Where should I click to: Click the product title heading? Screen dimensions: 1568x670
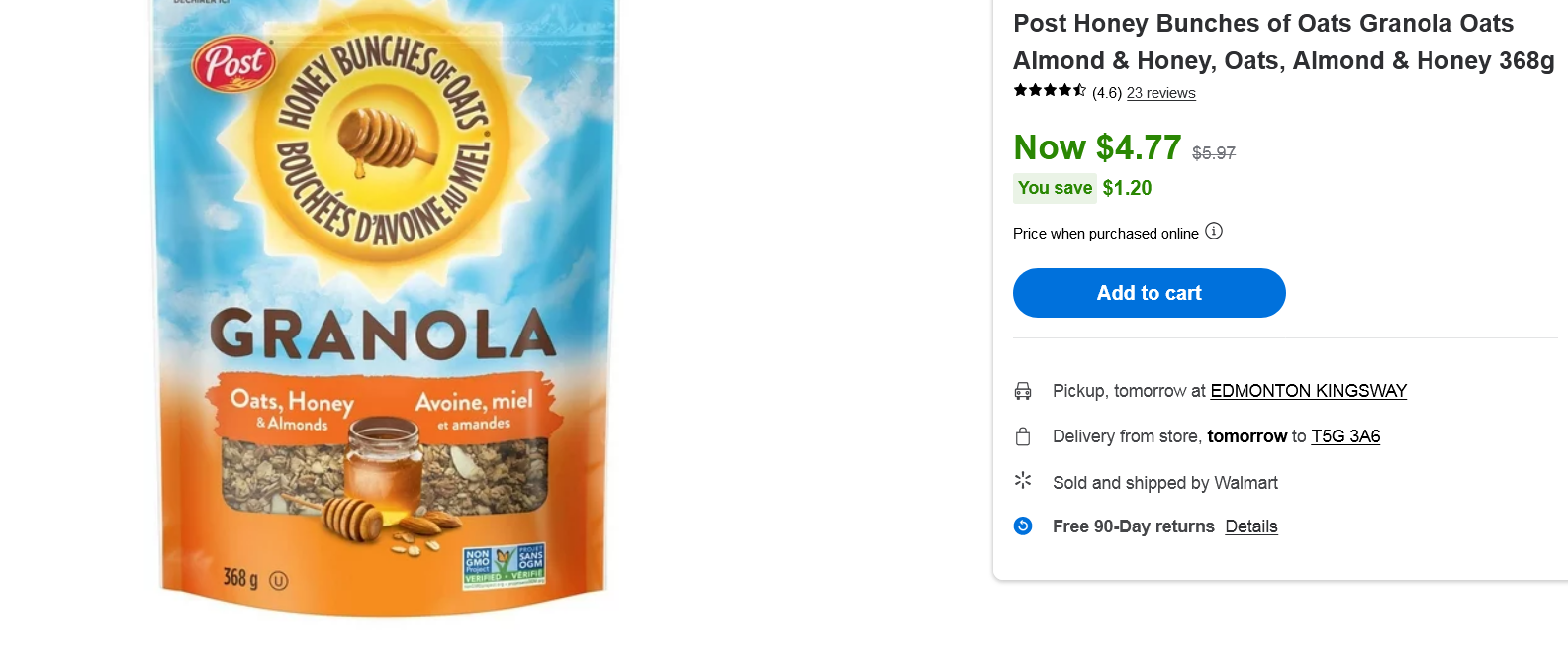1283,42
